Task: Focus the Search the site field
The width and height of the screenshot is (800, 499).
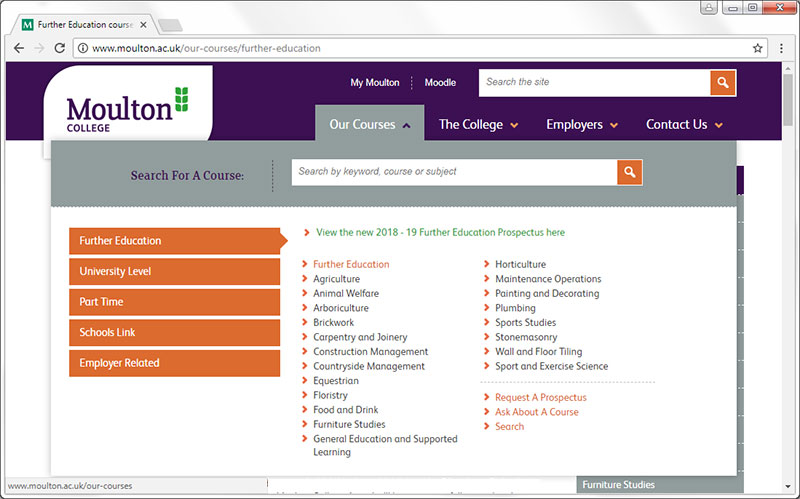Action: (x=594, y=83)
